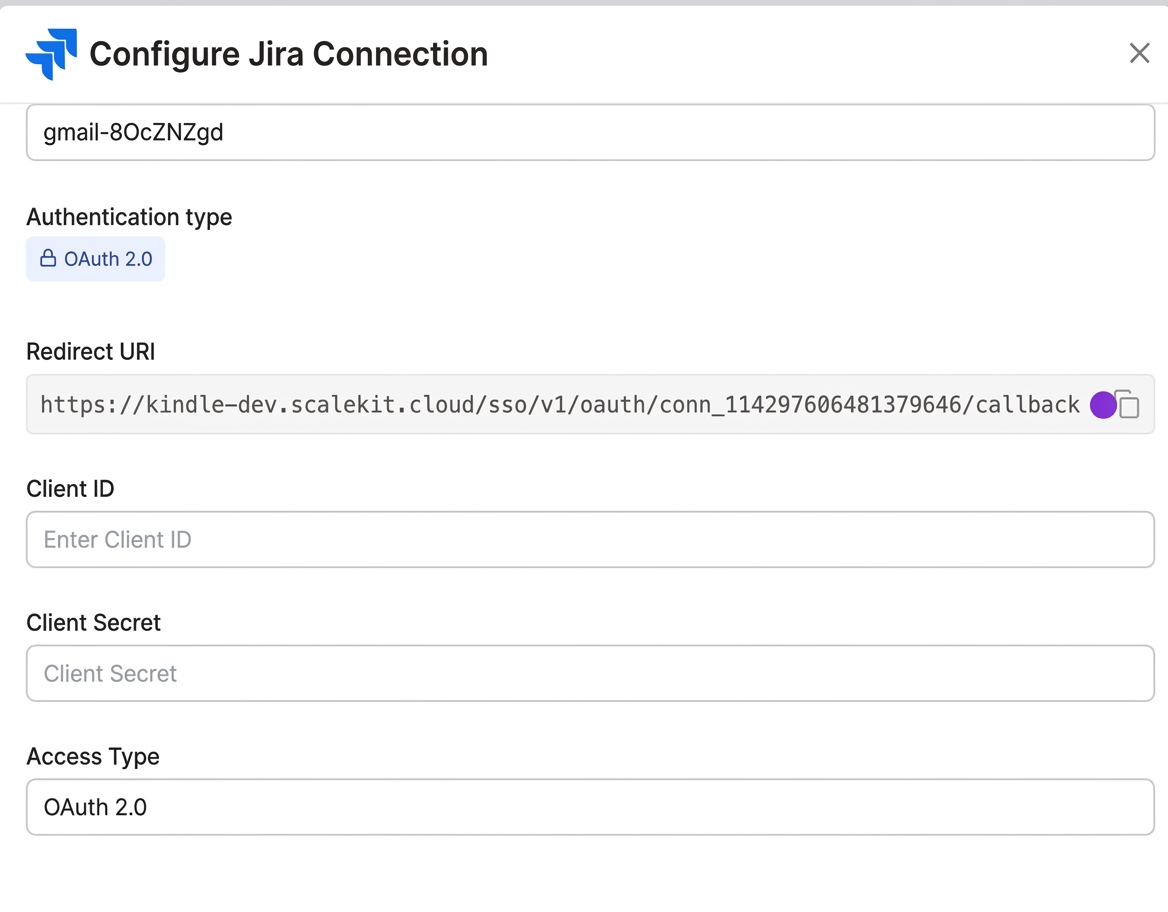1168x912 pixels.
Task: Select the OAuth 2.0 authentication type badge
Action: (95, 258)
